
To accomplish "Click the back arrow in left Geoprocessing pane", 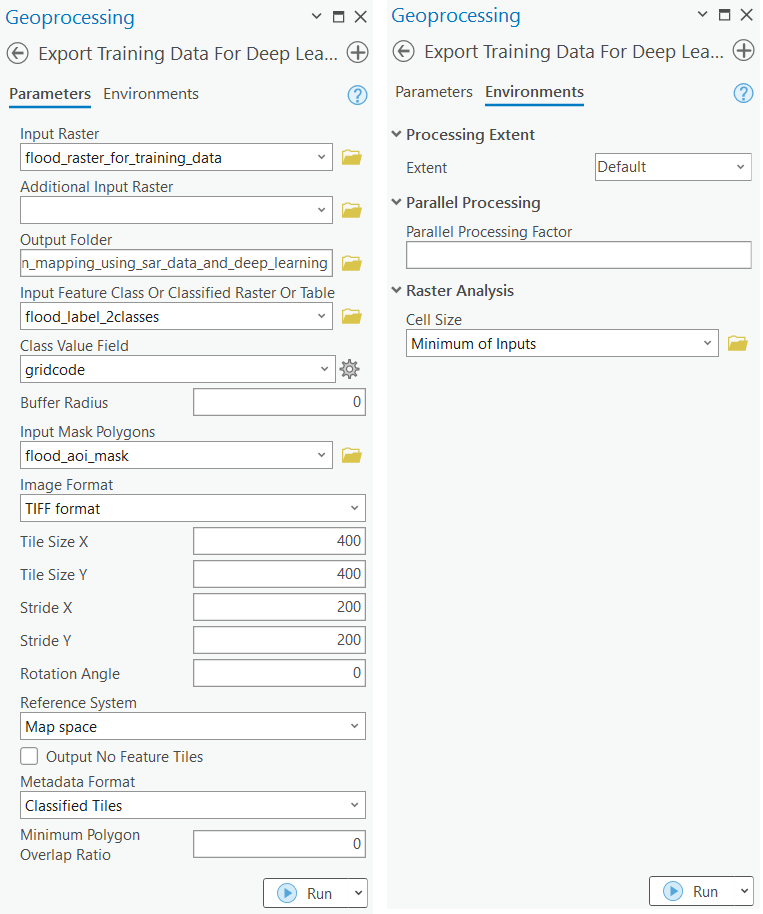I will pyautogui.click(x=17, y=53).
